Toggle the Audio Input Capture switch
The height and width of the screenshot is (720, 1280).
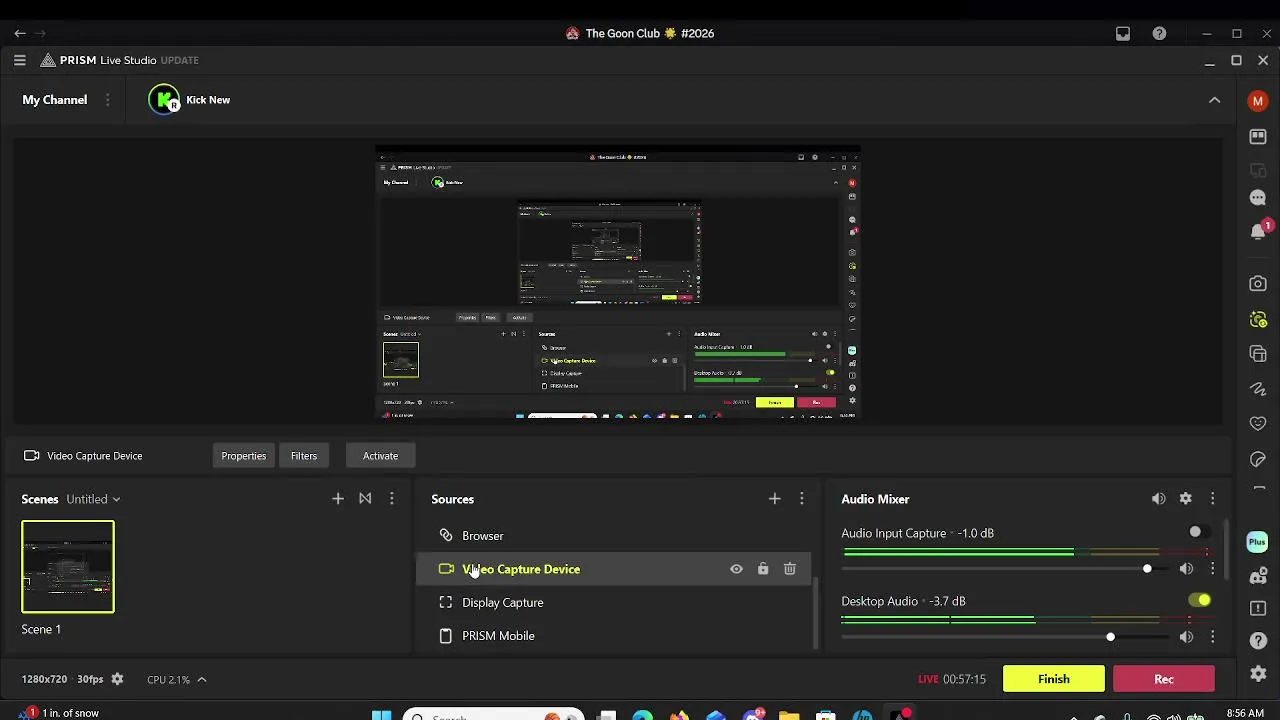pos(1199,532)
